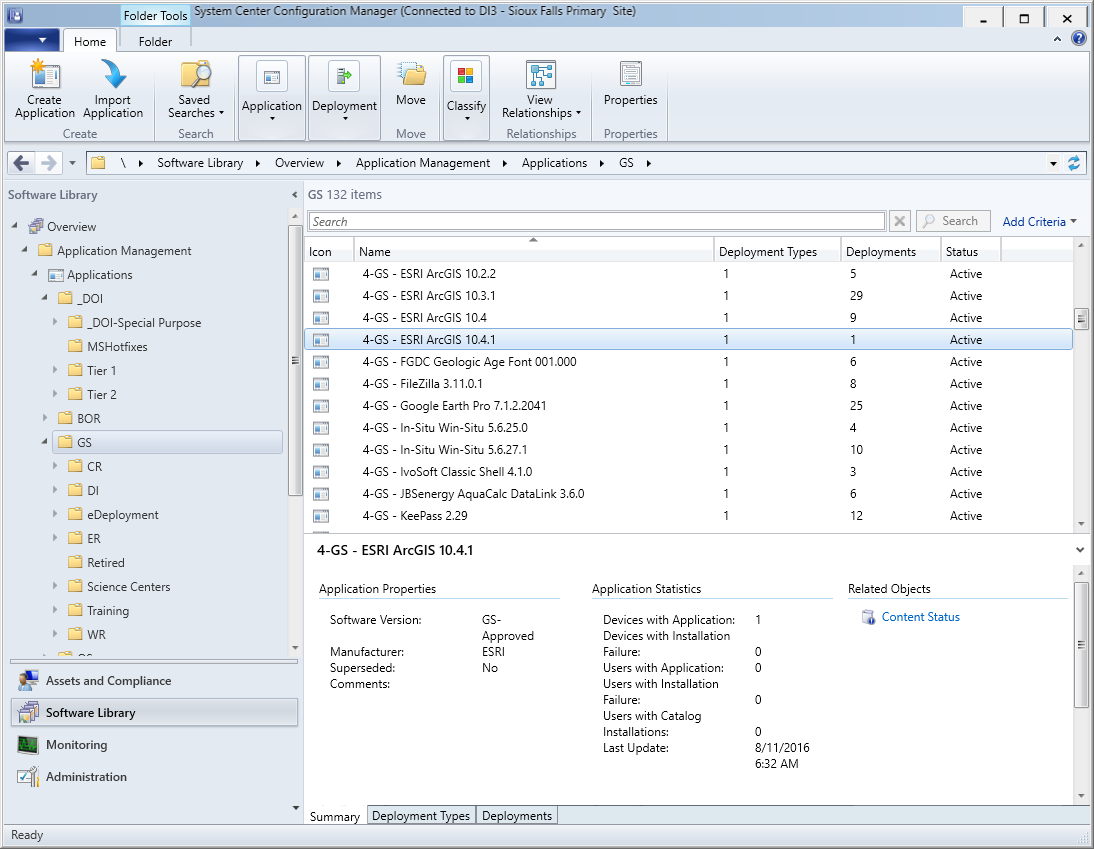Refresh the view with the refresh icon
1094x849 pixels.
1074,163
